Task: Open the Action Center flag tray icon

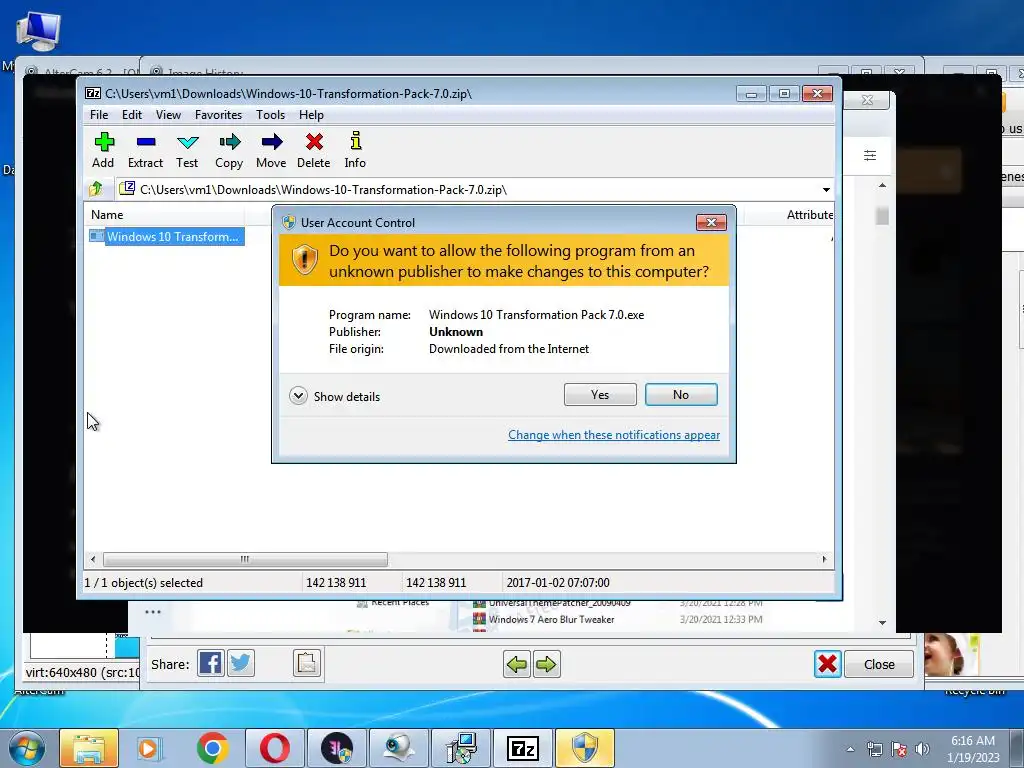Action: click(899, 749)
